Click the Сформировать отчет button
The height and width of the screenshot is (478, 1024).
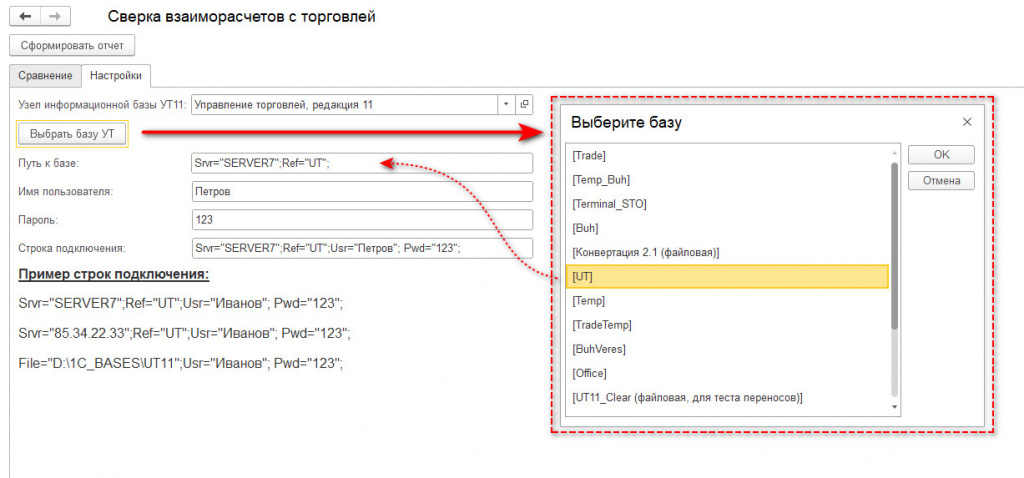[x=72, y=46]
